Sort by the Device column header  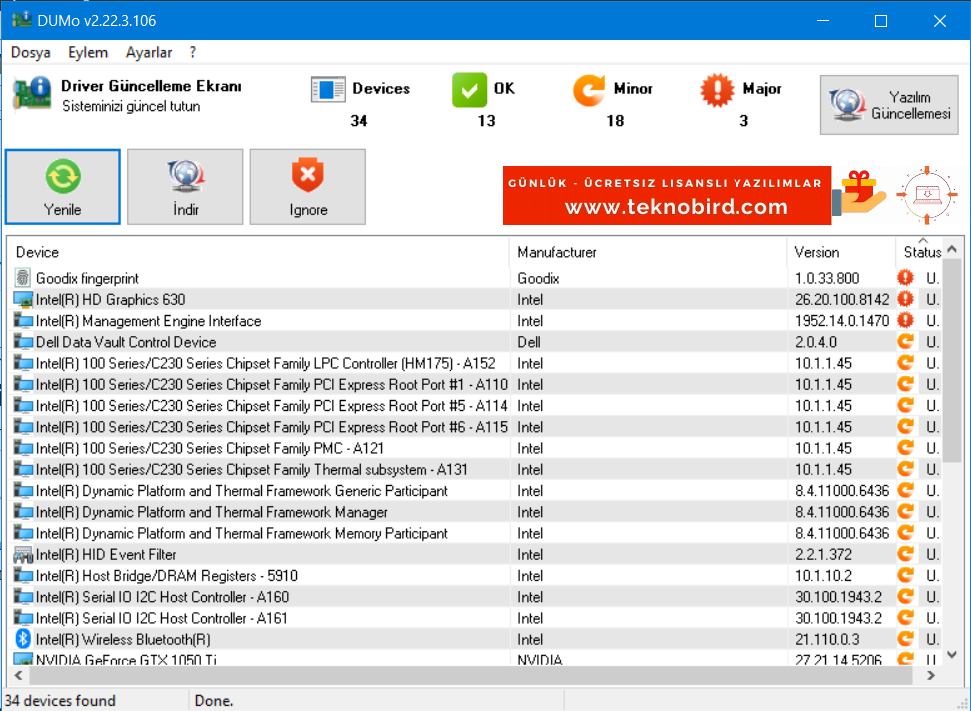[258, 252]
